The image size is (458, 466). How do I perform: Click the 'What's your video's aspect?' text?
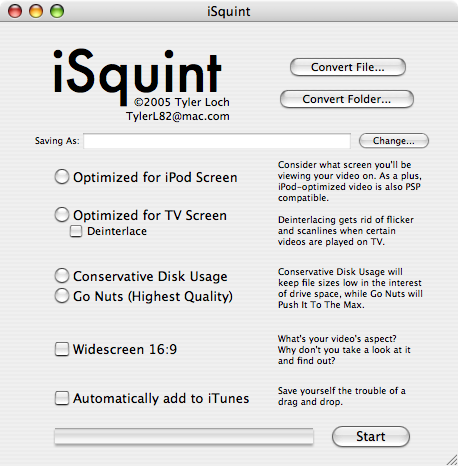click(x=344, y=350)
